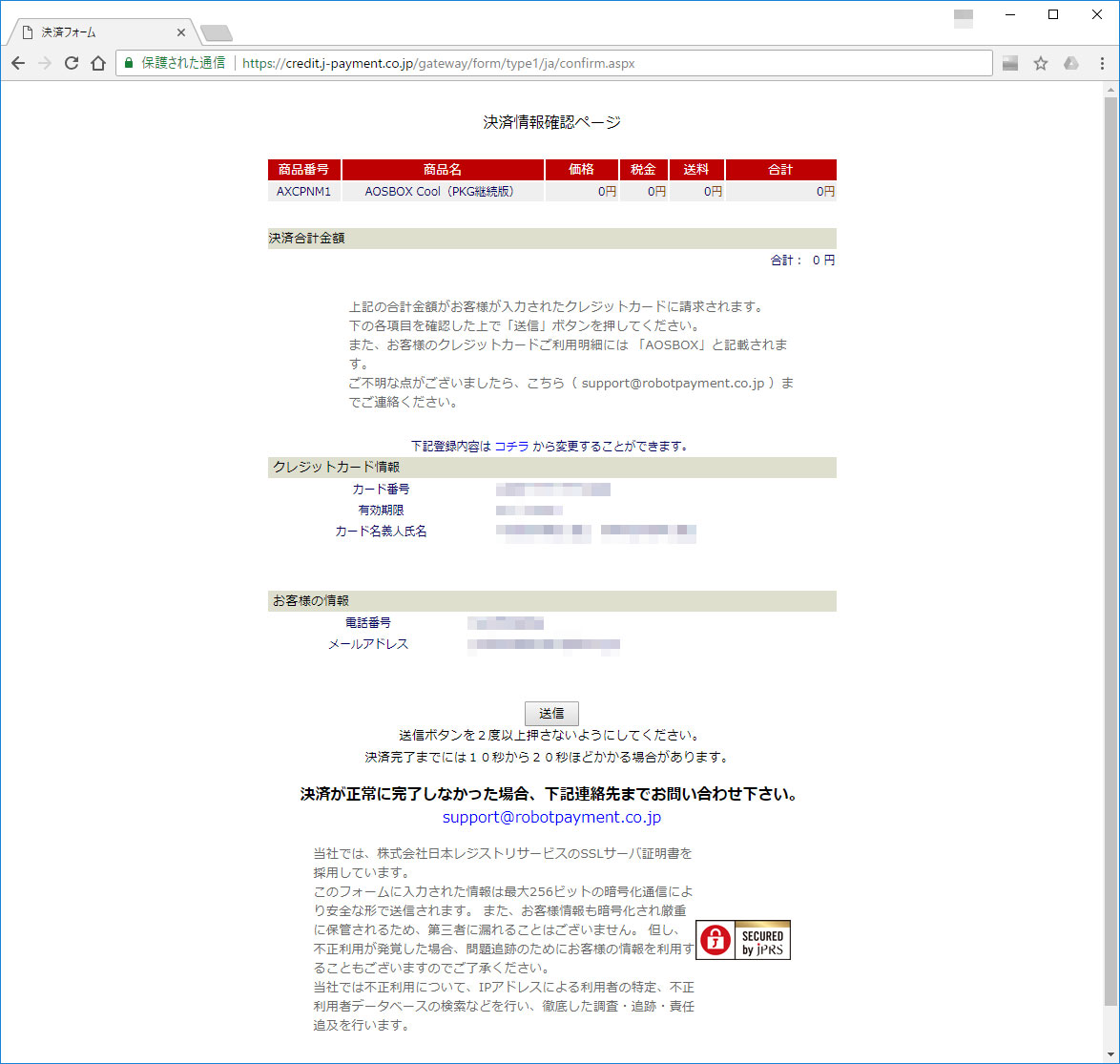Viewport: 1120px width, 1064px height.
Task: Click the お客様の情報 section header
Action: coord(552,601)
